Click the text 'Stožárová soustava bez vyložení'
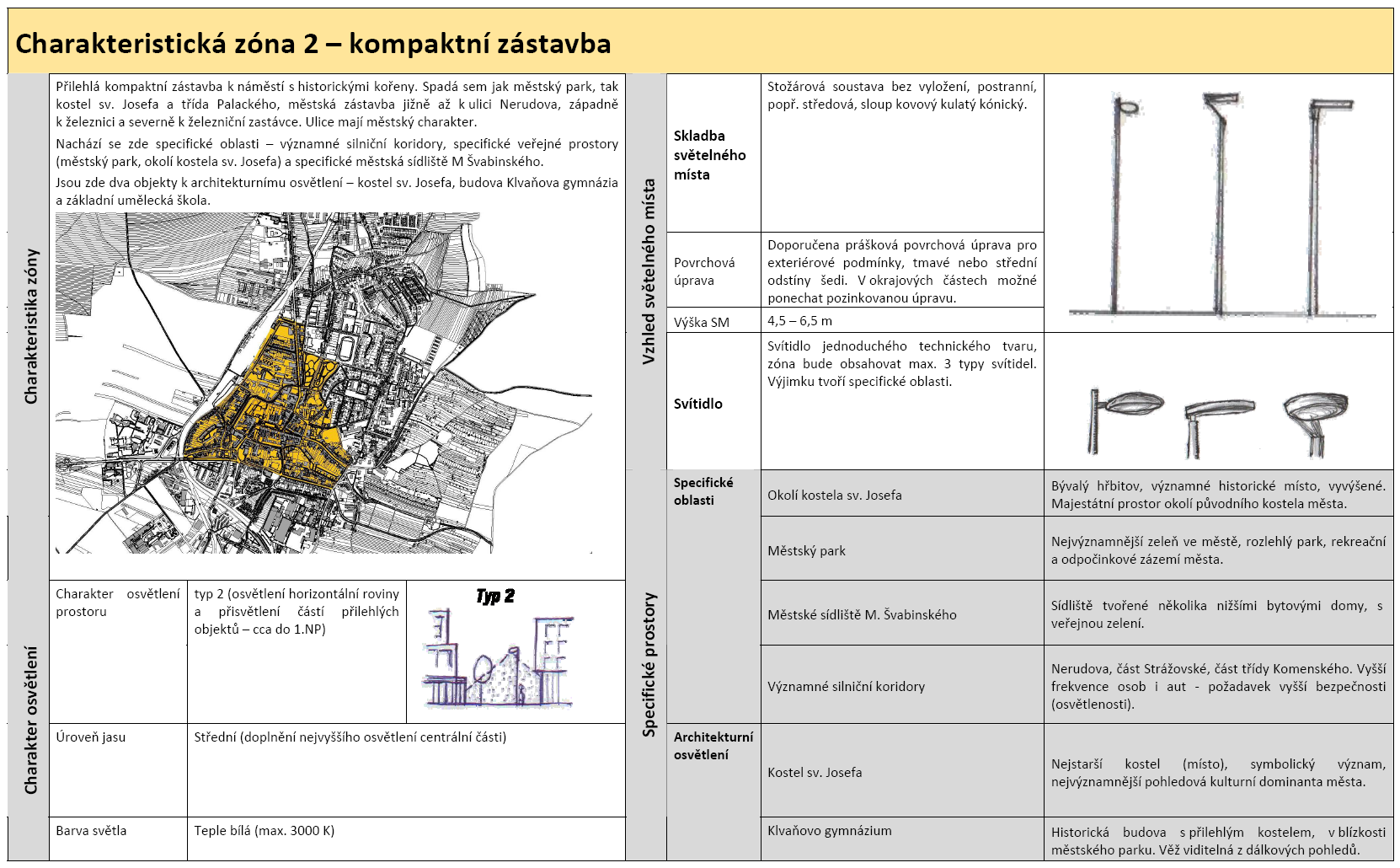The image size is (1400, 868). coord(901,95)
